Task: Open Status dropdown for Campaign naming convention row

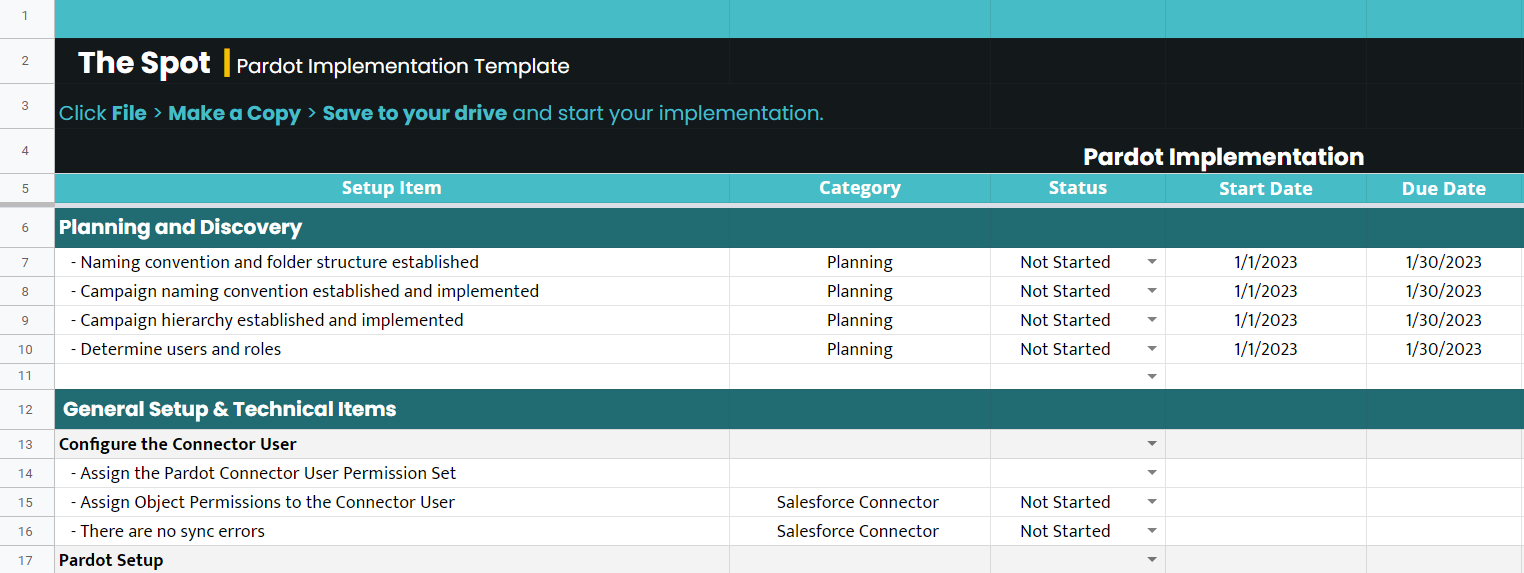Action: tap(1152, 291)
